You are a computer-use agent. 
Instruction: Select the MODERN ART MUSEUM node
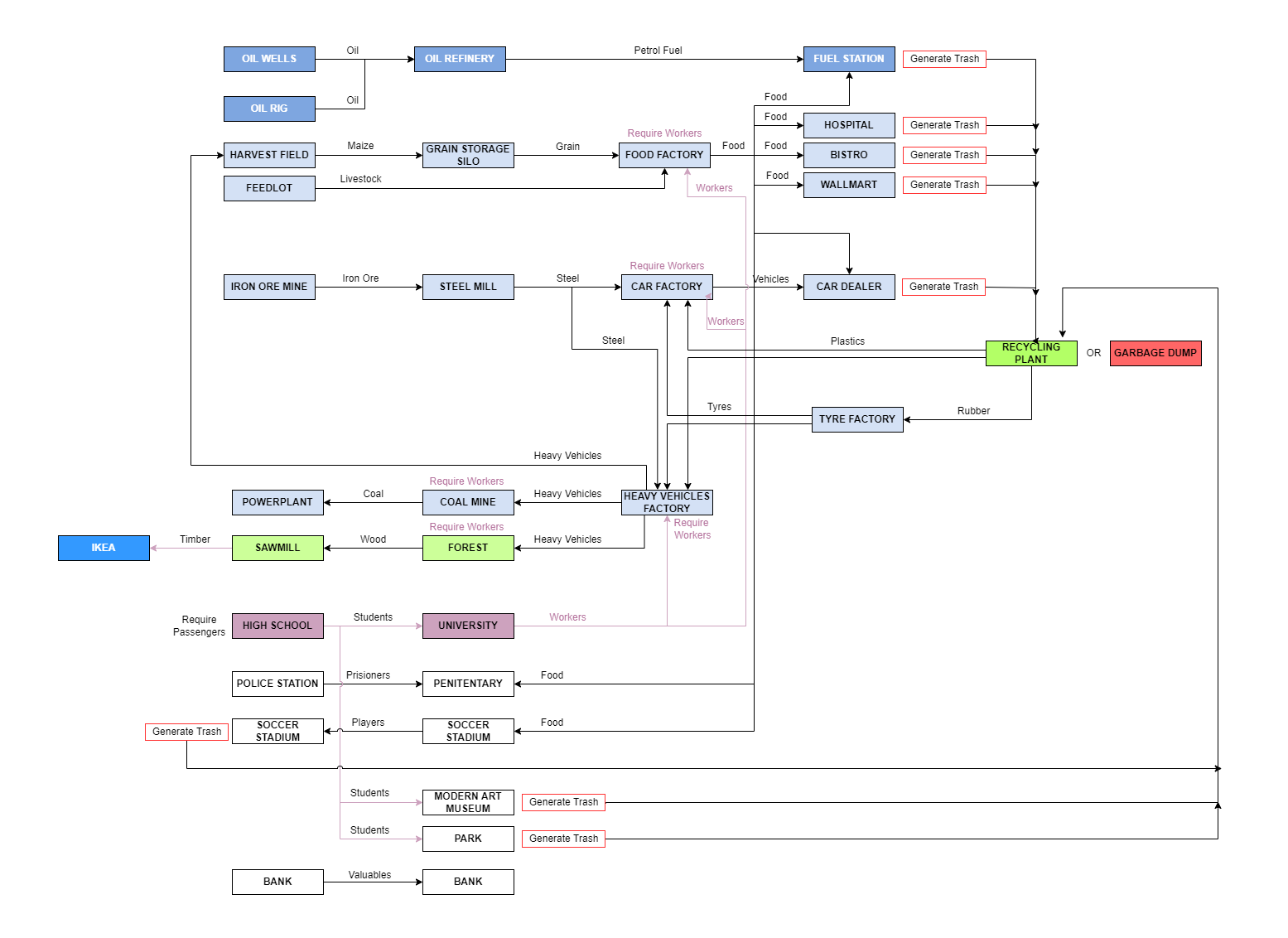point(468,802)
